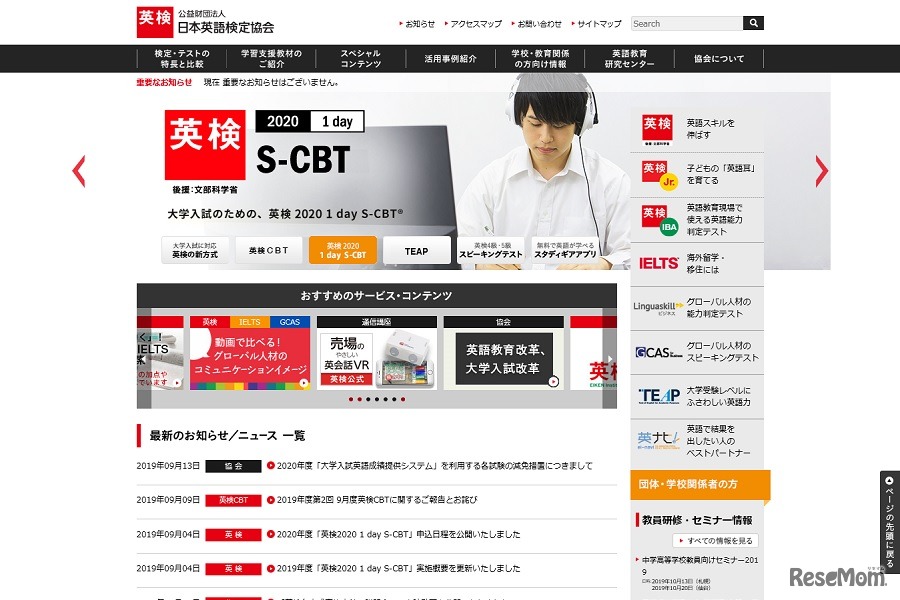Open the 実施概要を更新いたしました news

pyautogui.click(x=398, y=569)
